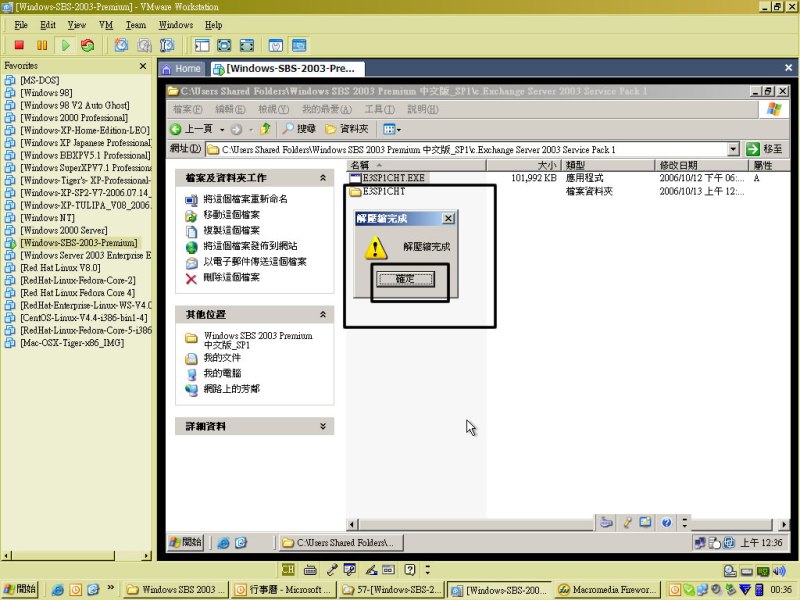The height and width of the screenshot is (600, 800).
Task: Click the summary view icon in VMware toolbar
Action: 276,45
